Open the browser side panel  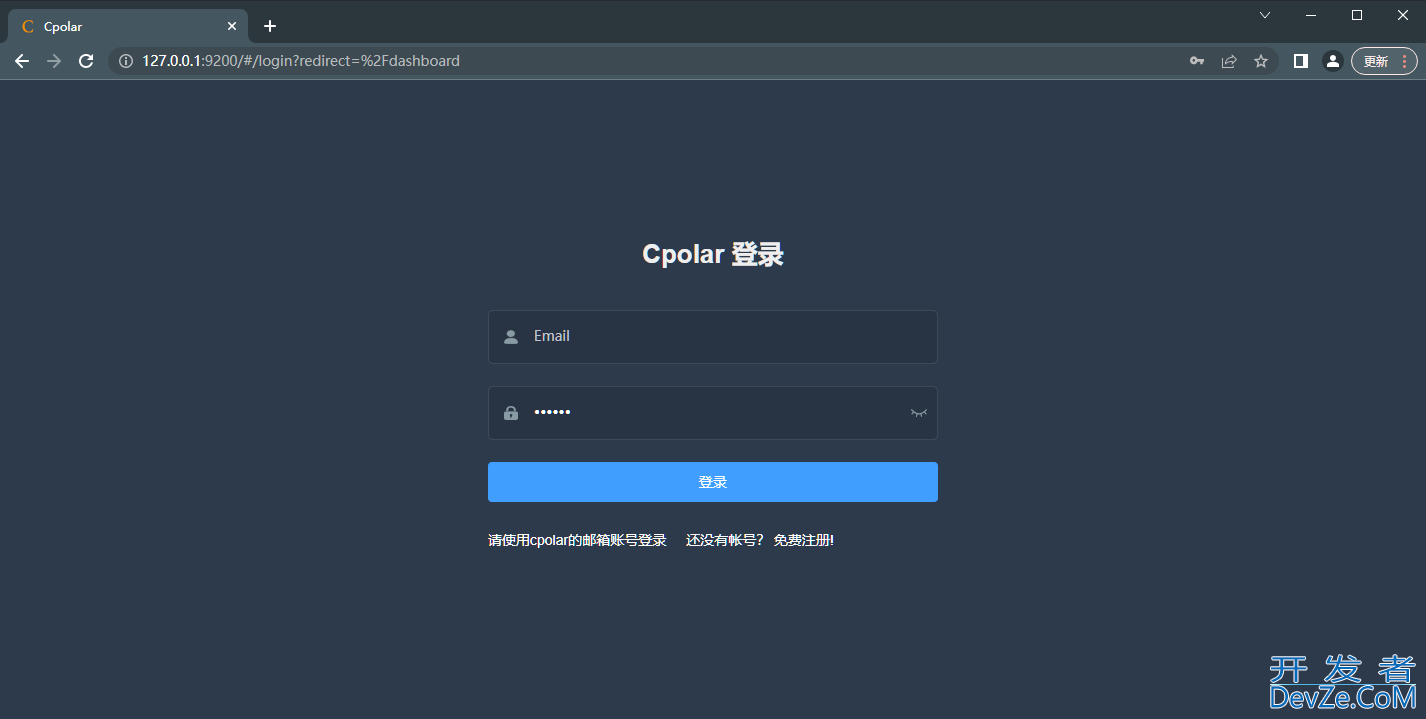point(1301,61)
